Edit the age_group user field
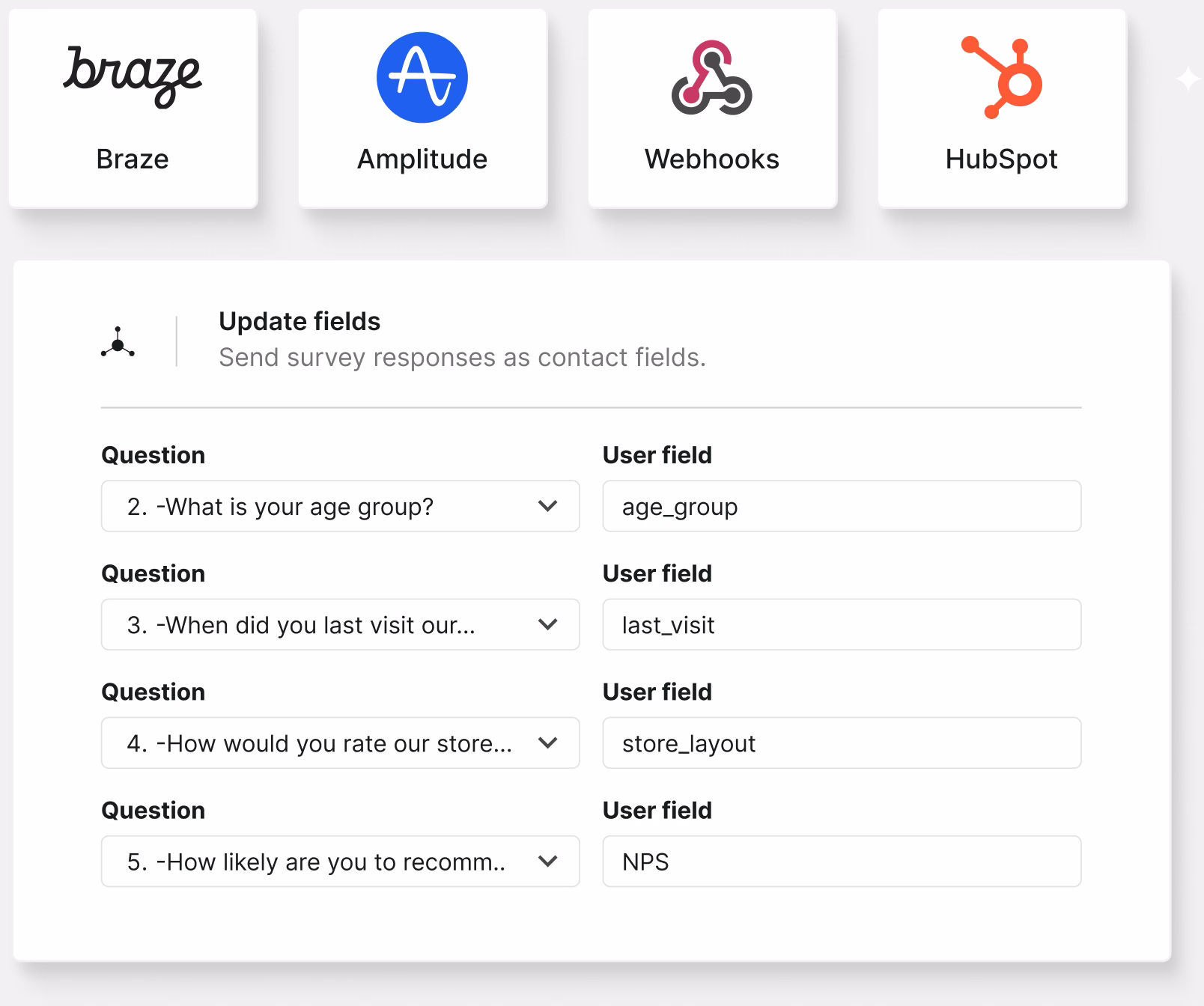This screenshot has width=1204, height=1006. coord(842,507)
